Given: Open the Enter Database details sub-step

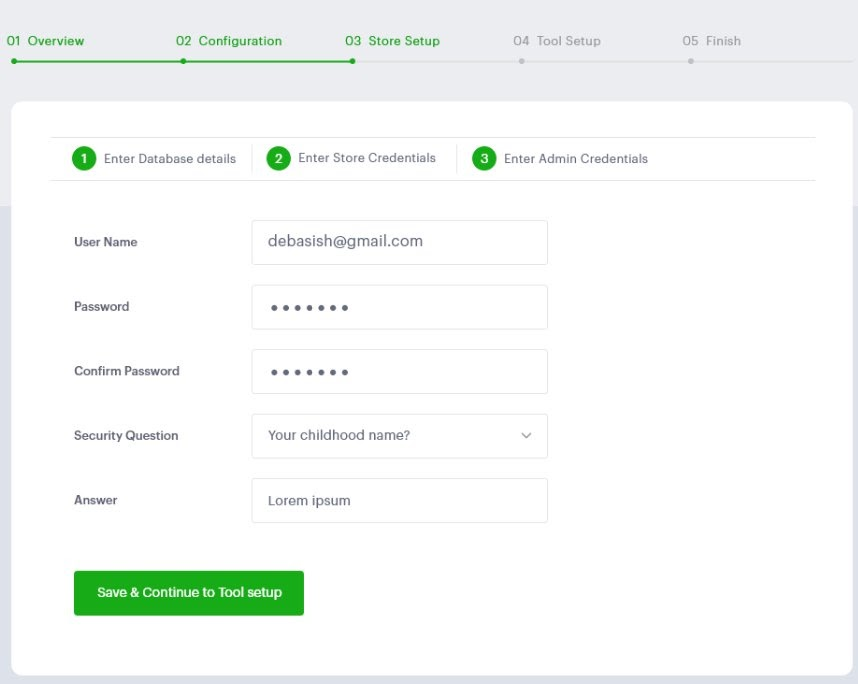Looking at the screenshot, I should (x=169, y=159).
